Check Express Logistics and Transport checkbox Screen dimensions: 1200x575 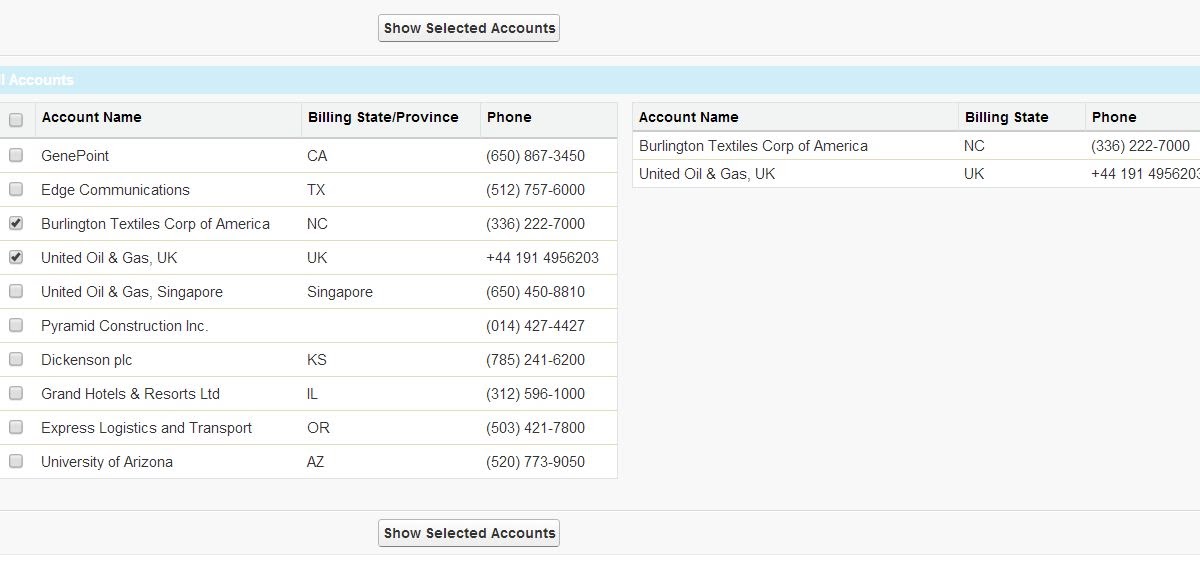pyautogui.click(x=16, y=427)
